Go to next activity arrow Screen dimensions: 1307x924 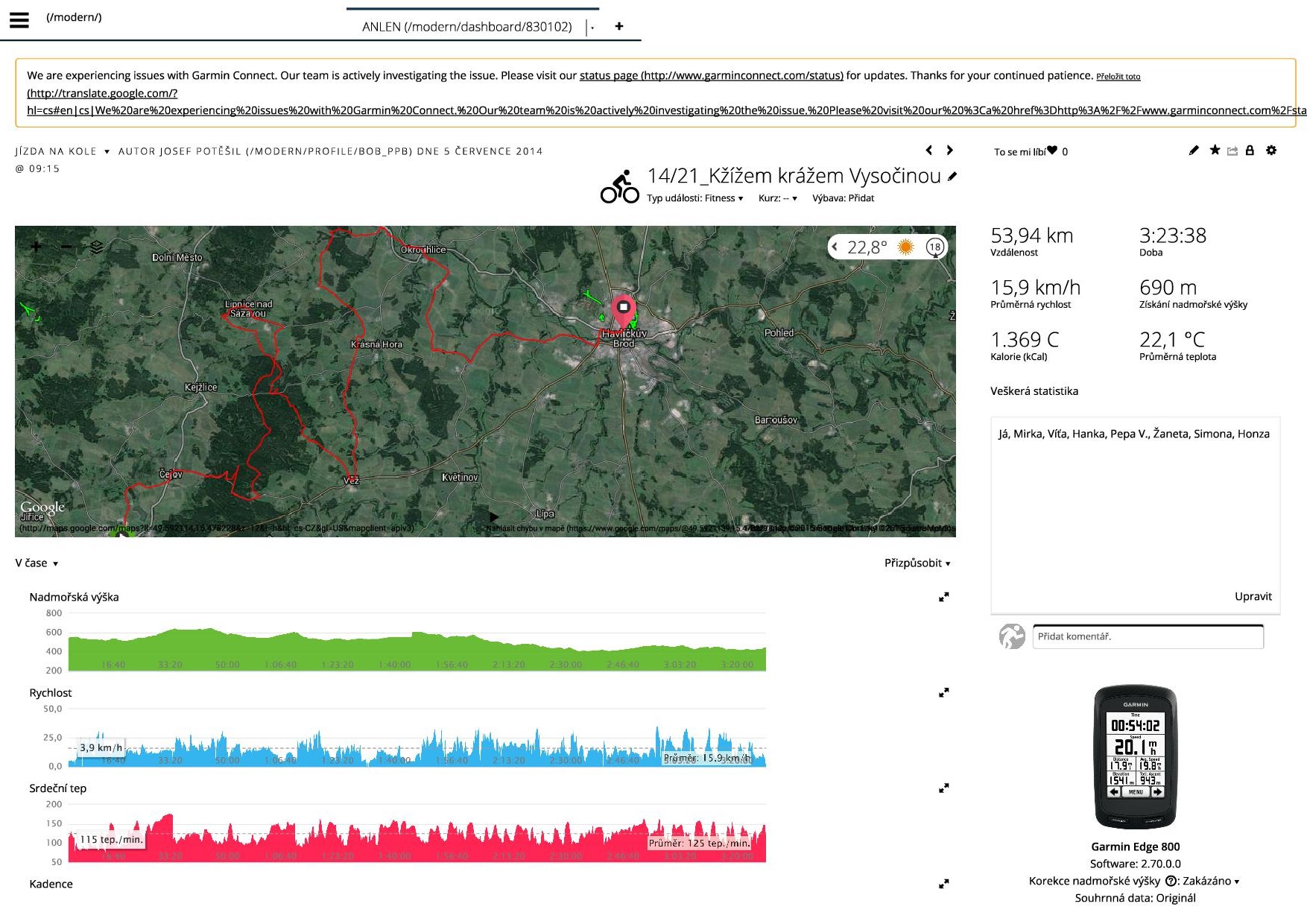coord(949,151)
